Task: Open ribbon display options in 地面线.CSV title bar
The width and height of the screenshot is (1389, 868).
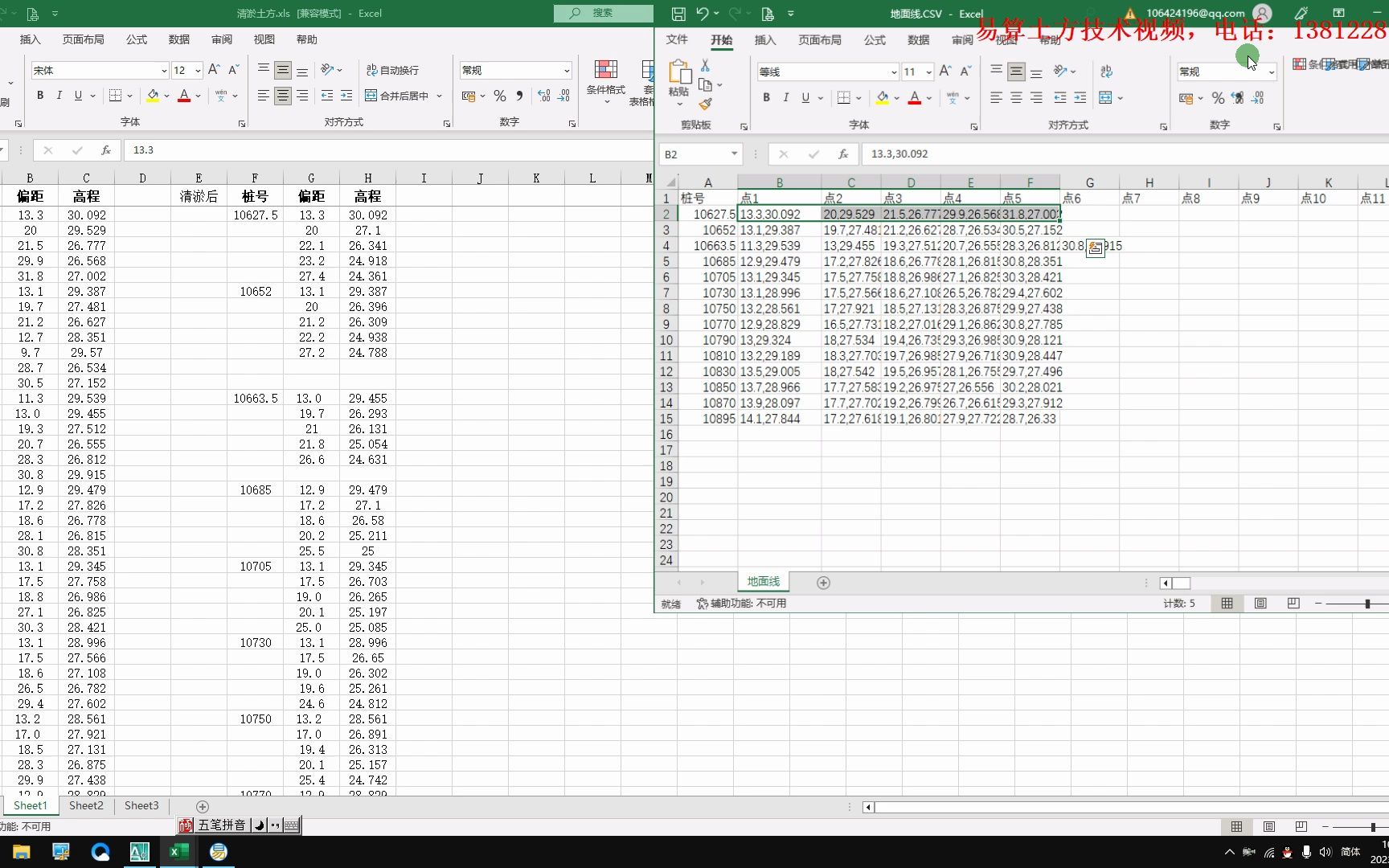Action: [1338, 14]
